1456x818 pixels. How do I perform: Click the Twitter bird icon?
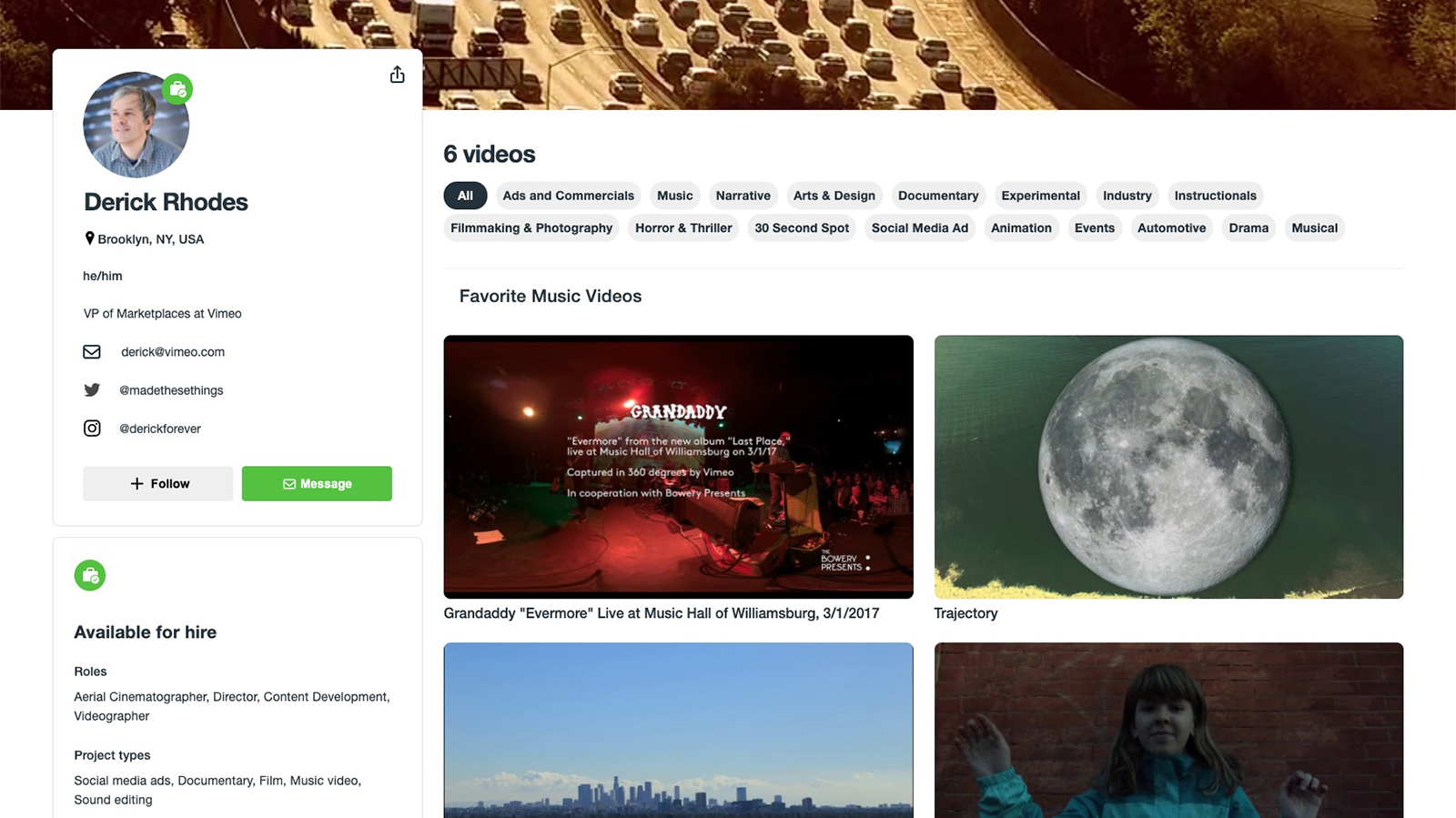[x=92, y=389]
